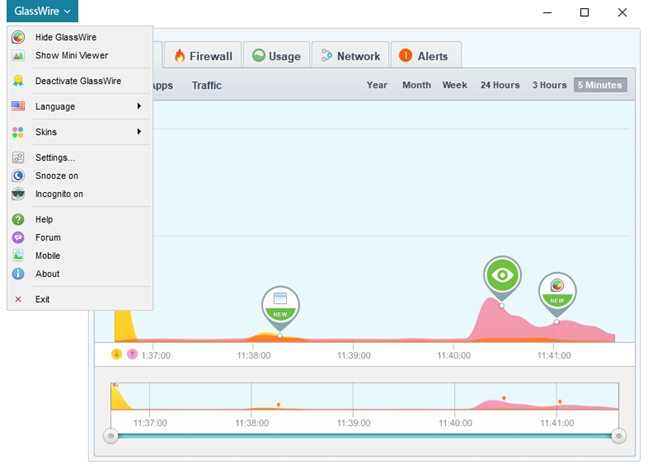Set graph range to 24 Hours
The image size is (648, 469).
(x=500, y=85)
